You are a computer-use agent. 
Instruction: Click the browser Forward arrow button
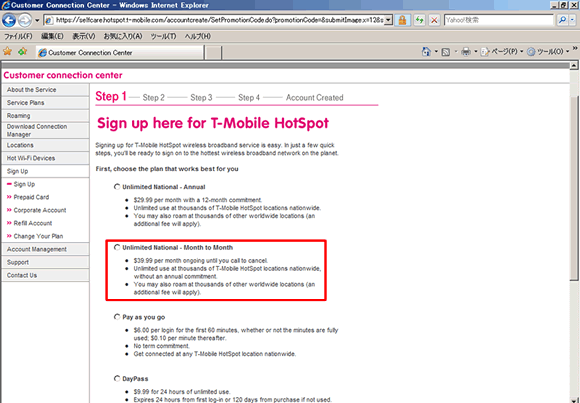click(25, 20)
